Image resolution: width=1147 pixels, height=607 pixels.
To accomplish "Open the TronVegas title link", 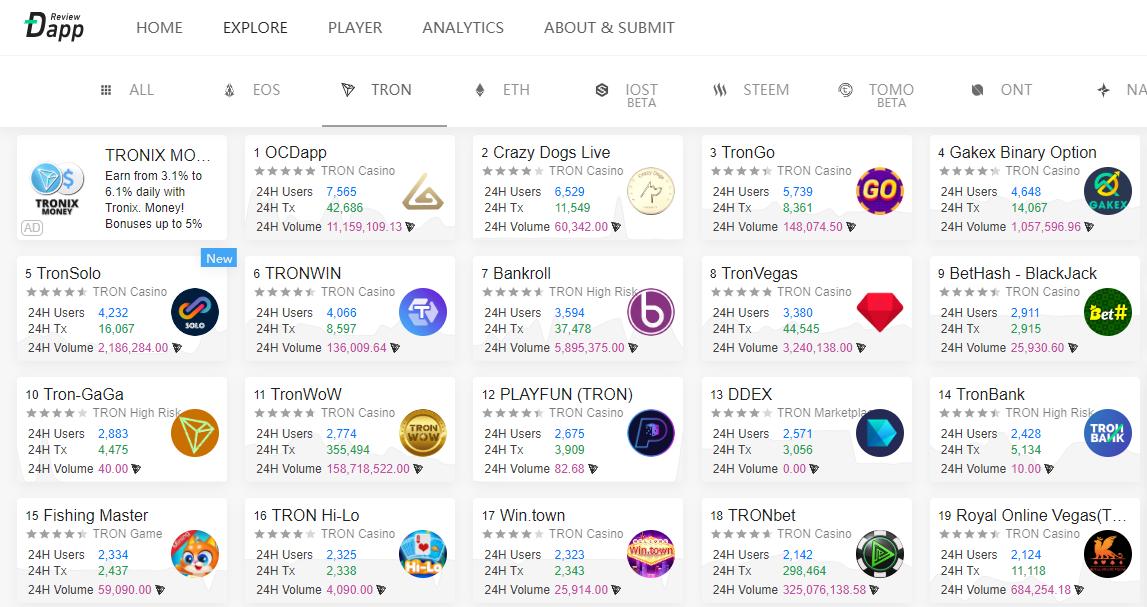I will pyautogui.click(x=759, y=274).
